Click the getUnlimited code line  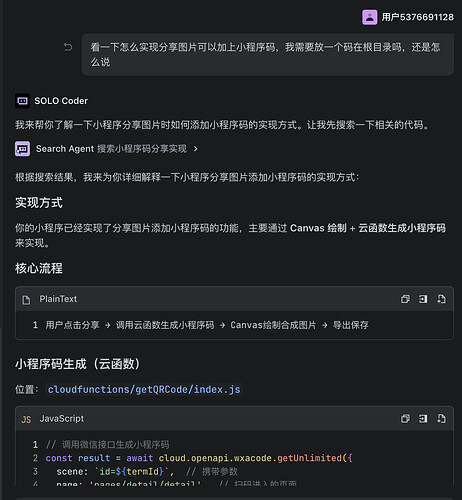tap(199, 458)
